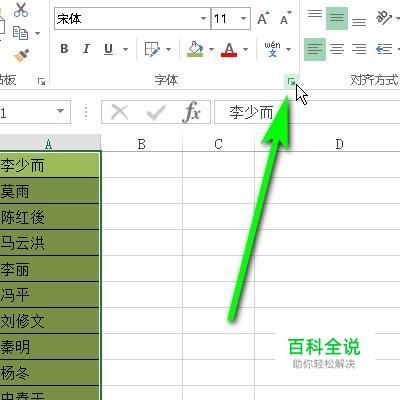Select right horizontal alignment
This screenshot has width=400, height=400.
click(359, 49)
